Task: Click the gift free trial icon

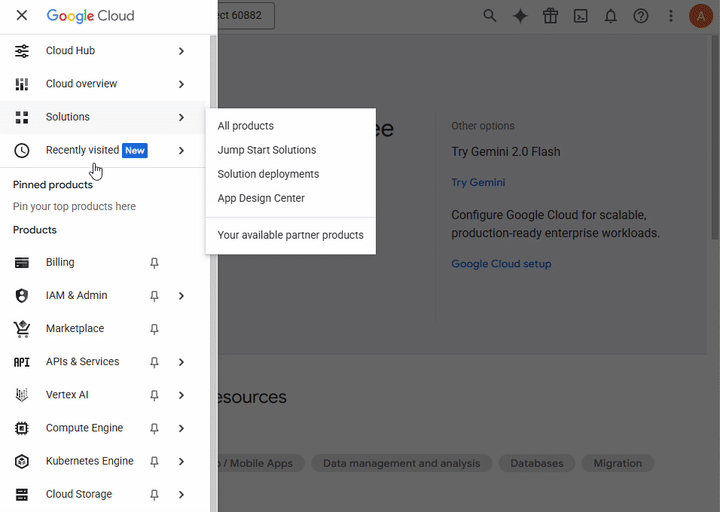Action: tap(550, 16)
